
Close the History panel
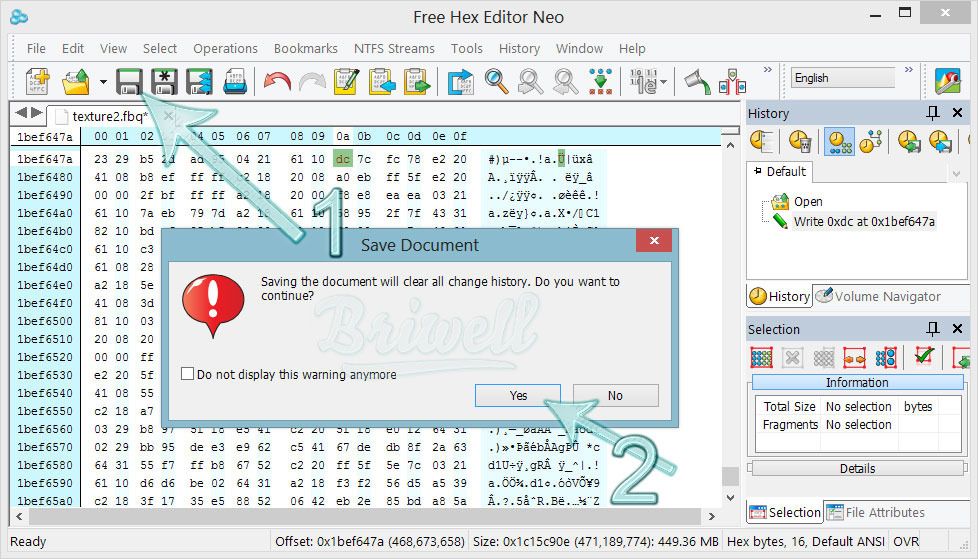click(957, 113)
